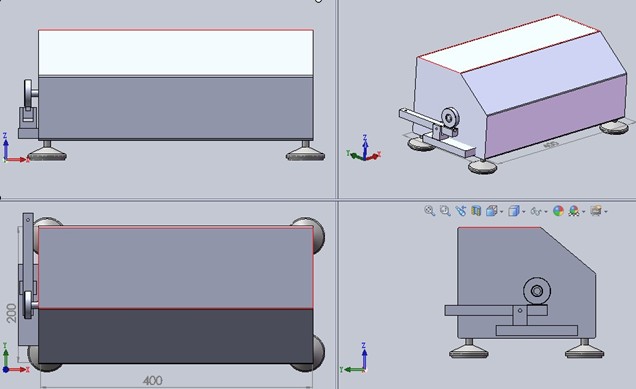Viewport: 636px width, 389px height.
Task: Click the Display Style box icon
Action: (x=514, y=211)
